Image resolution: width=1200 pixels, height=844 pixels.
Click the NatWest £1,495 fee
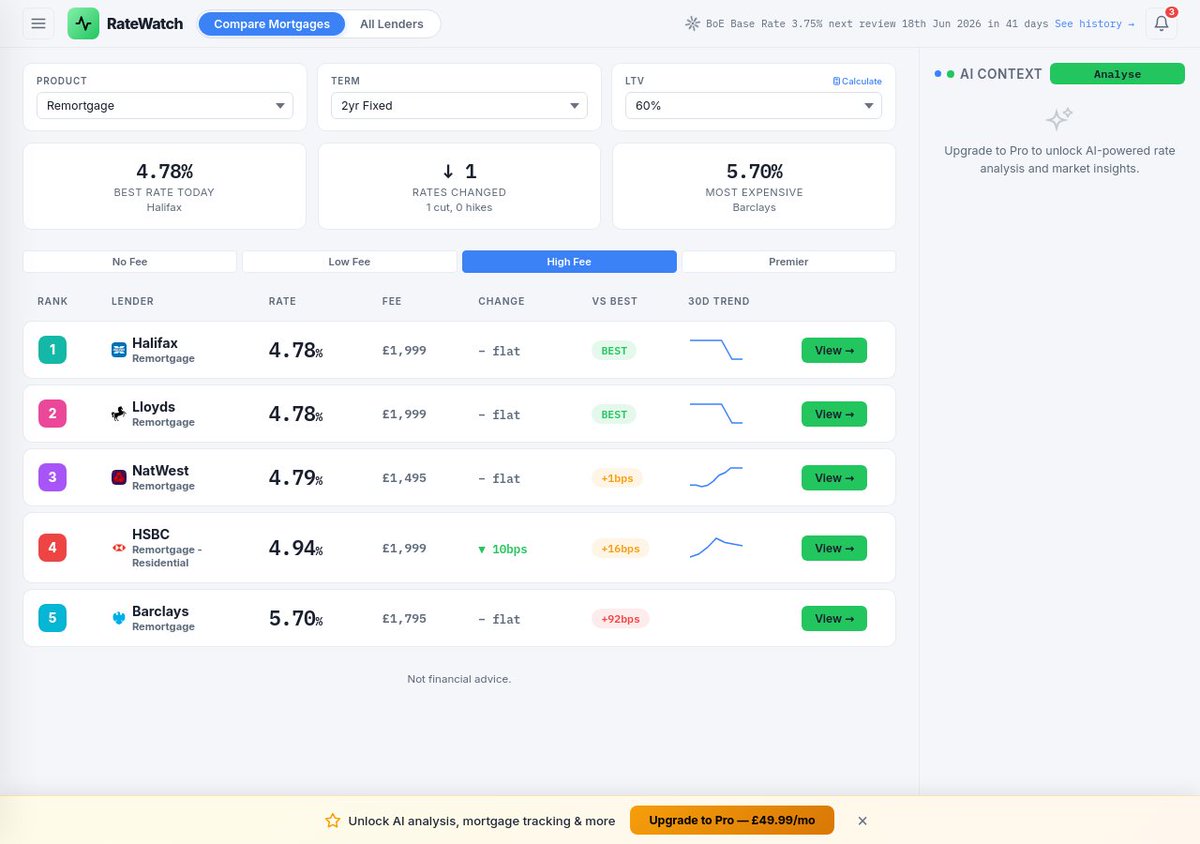click(x=404, y=478)
